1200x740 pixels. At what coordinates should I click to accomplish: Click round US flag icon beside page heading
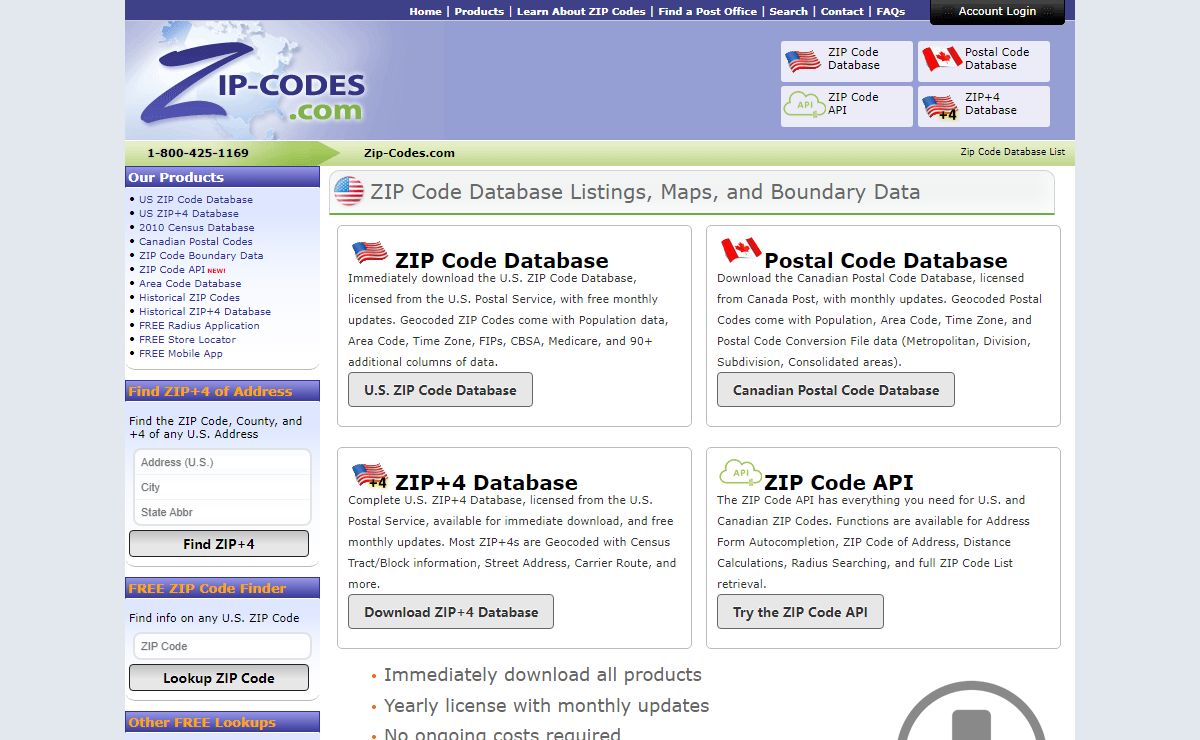click(349, 191)
